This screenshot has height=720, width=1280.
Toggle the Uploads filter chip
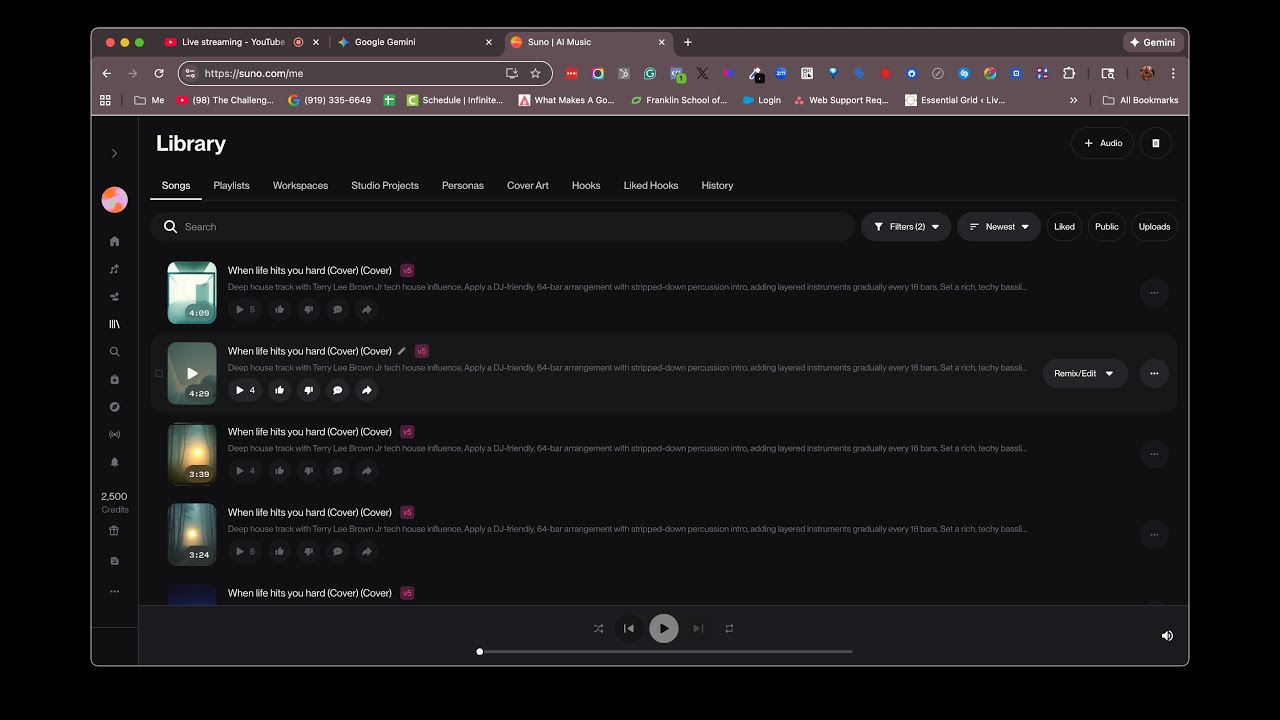1154,227
